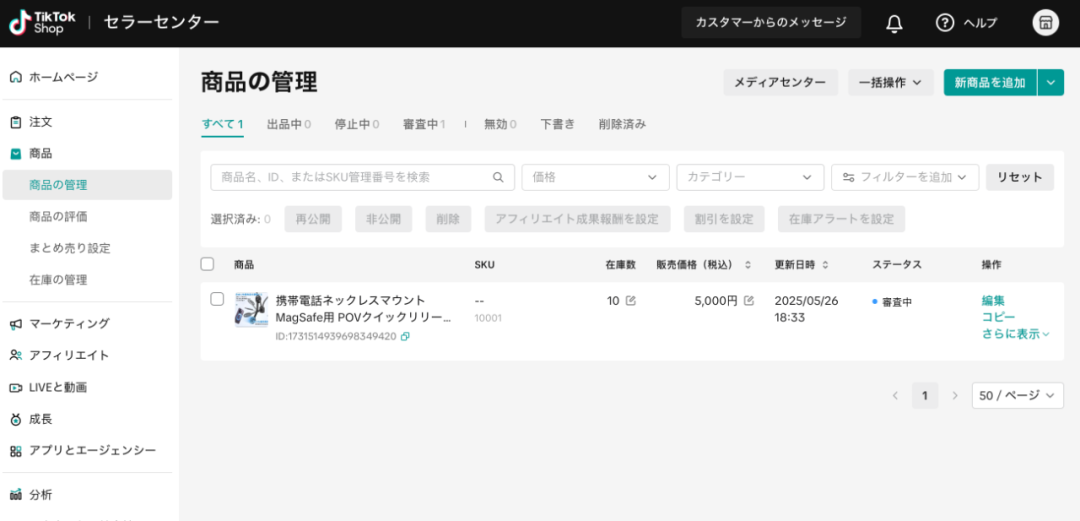The width and height of the screenshot is (1080, 521).
Task: Open the 価格 dropdown filter
Action: click(x=595, y=177)
